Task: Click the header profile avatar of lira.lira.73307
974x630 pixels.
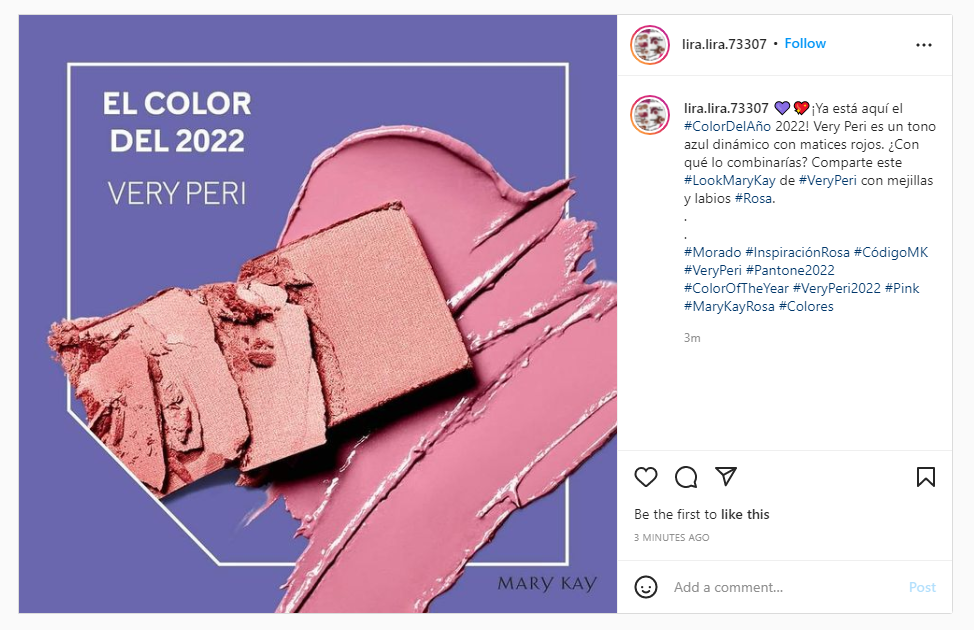Action: 650,45
